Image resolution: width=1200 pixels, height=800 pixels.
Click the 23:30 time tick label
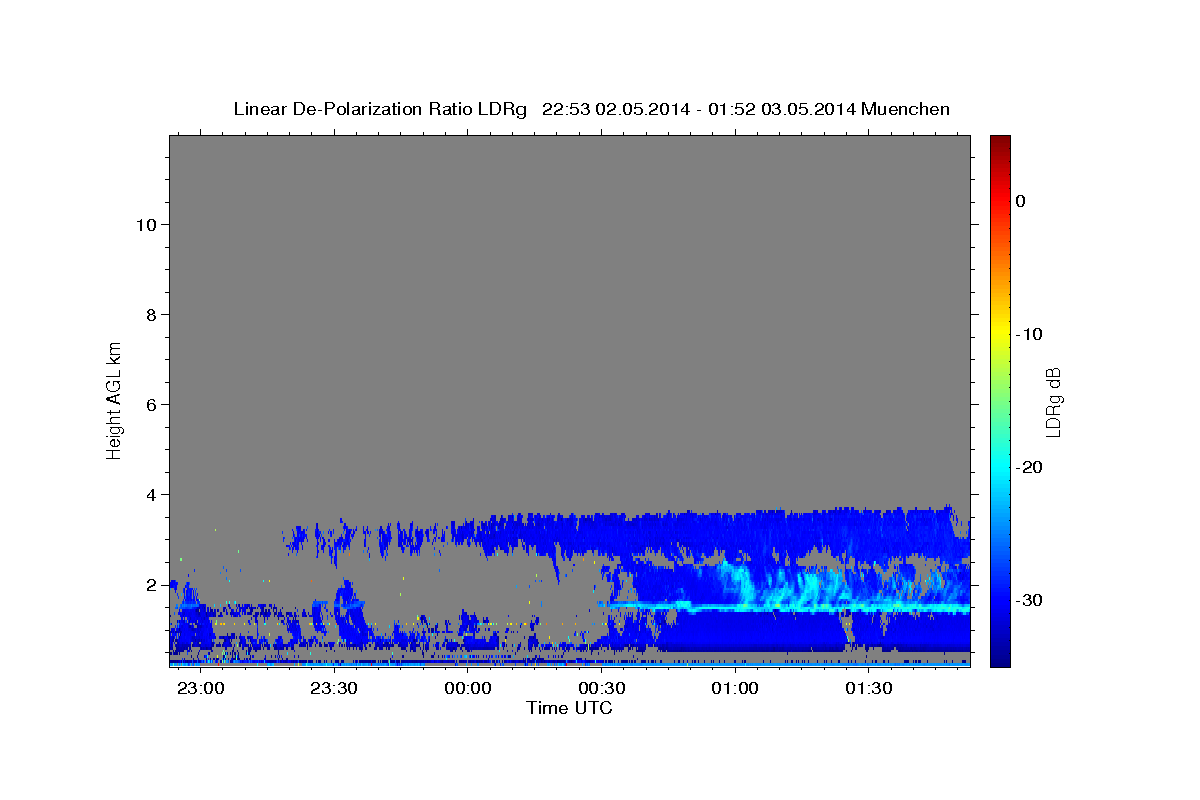tap(334, 688)
